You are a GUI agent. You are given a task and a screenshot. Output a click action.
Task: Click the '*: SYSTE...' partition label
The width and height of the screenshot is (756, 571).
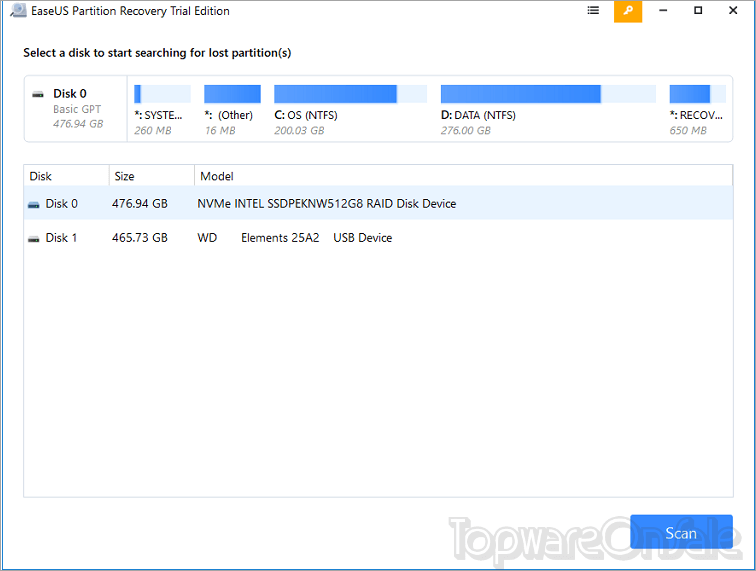(x=158, y=115)
